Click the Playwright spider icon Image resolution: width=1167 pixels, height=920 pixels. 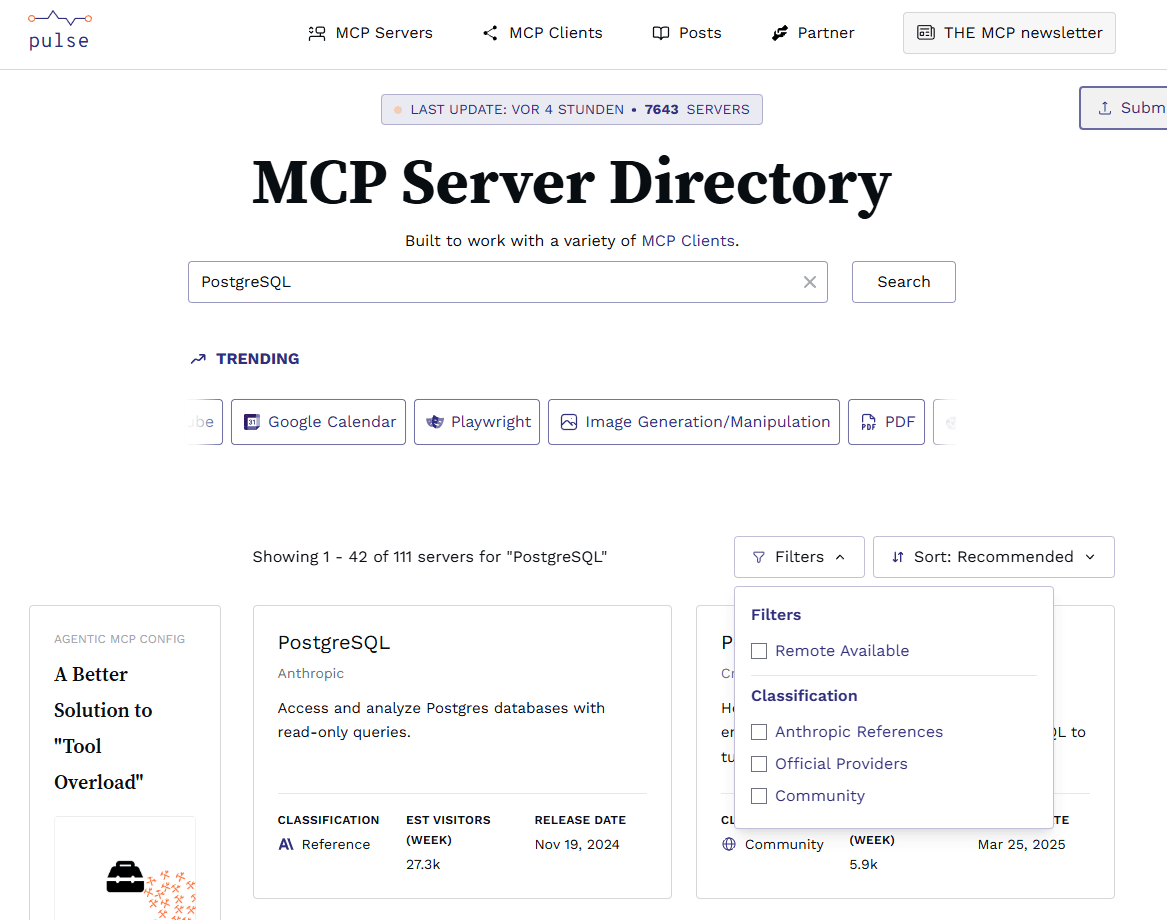[x=436, y=421]
